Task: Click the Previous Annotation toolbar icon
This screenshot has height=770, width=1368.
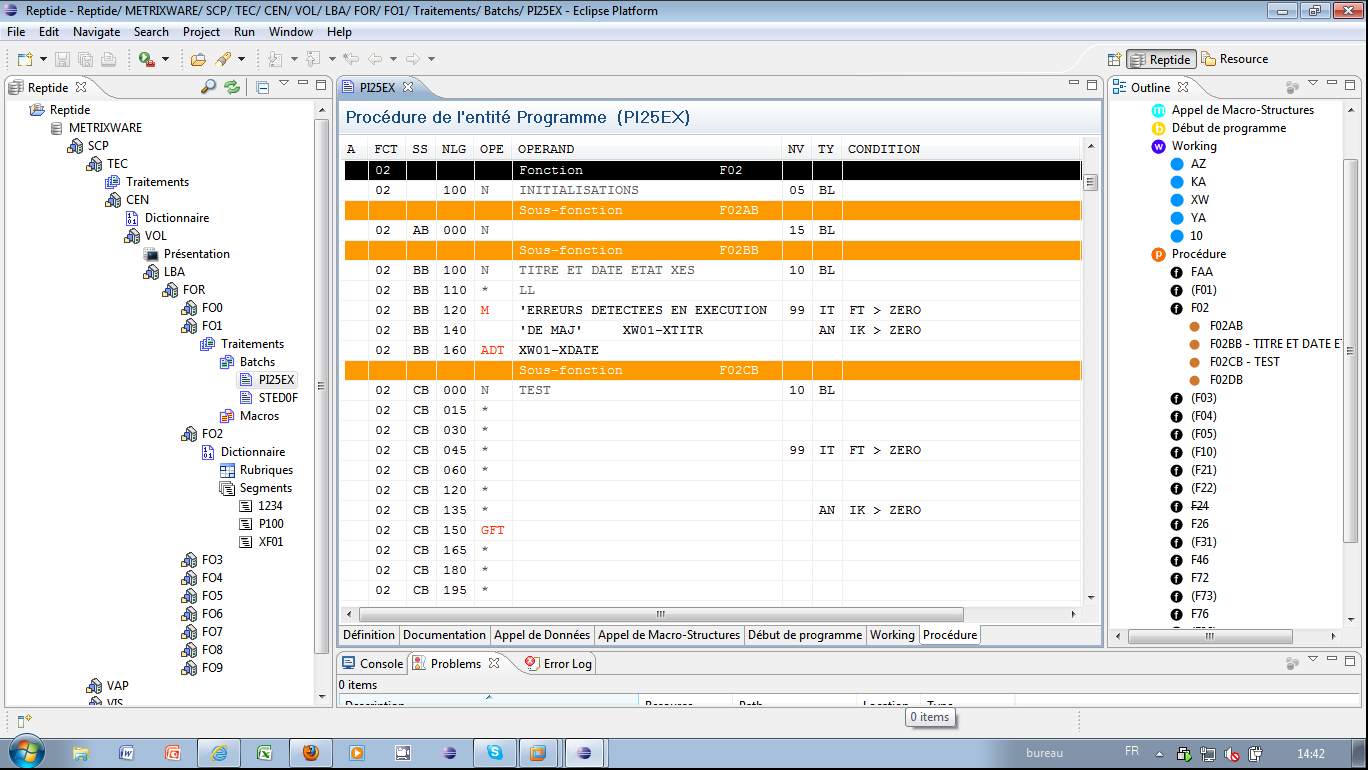Action: click(313, 59)
